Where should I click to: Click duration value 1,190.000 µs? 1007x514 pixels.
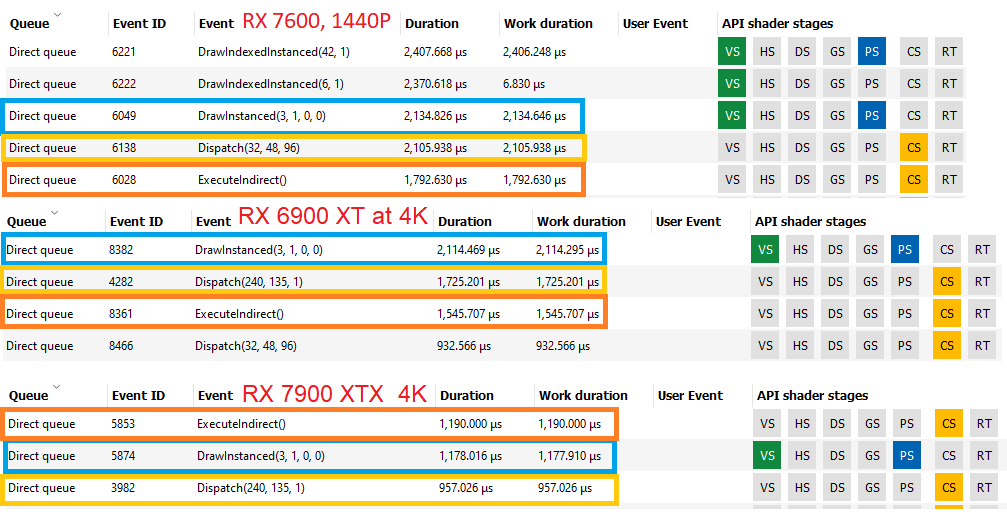pyautogui.click(x=470, y=424)
